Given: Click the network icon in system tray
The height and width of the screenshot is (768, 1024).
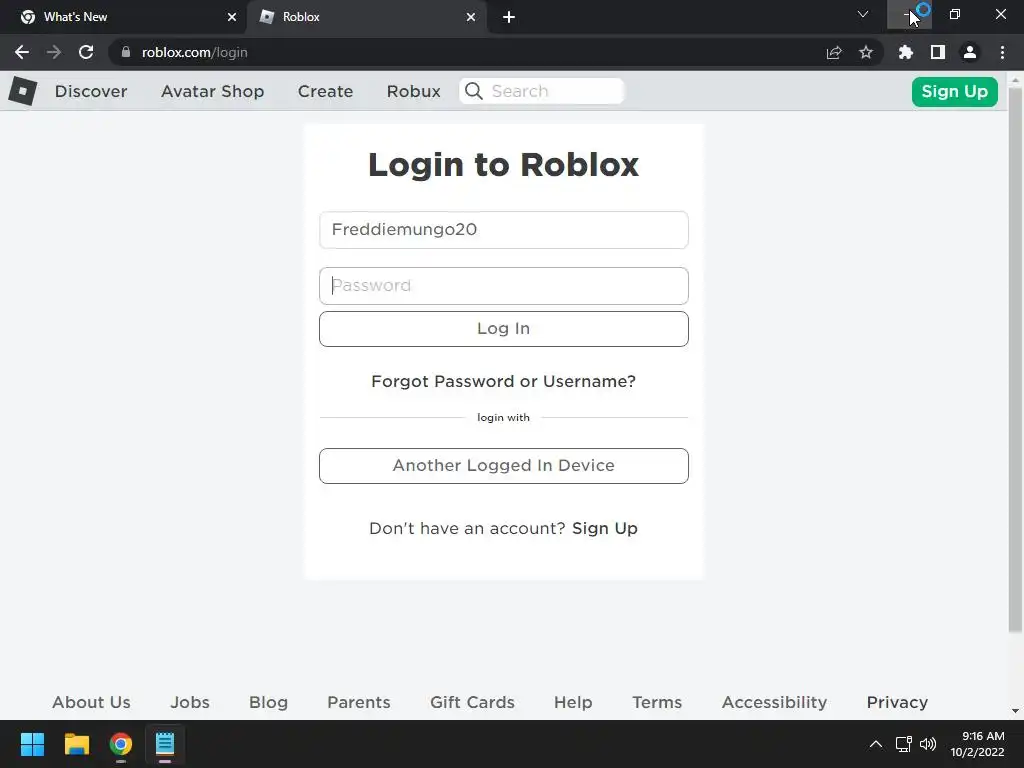Looking at the screenshot, I should pyautogui.click(x=903, y=744).
